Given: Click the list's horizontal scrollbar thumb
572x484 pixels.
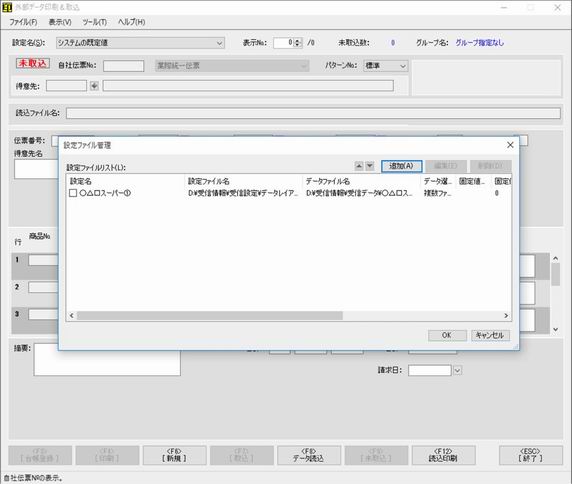Looking at the screenshot, I should [210, 315].
